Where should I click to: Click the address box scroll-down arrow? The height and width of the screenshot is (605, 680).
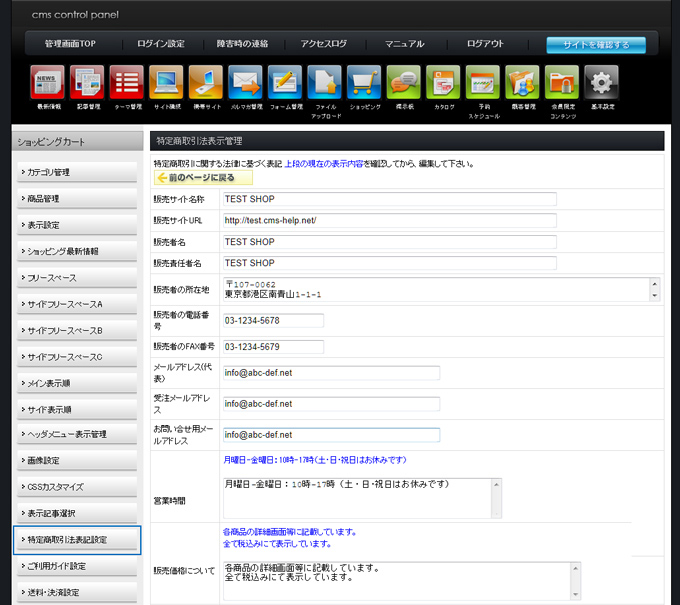point(655,295)
